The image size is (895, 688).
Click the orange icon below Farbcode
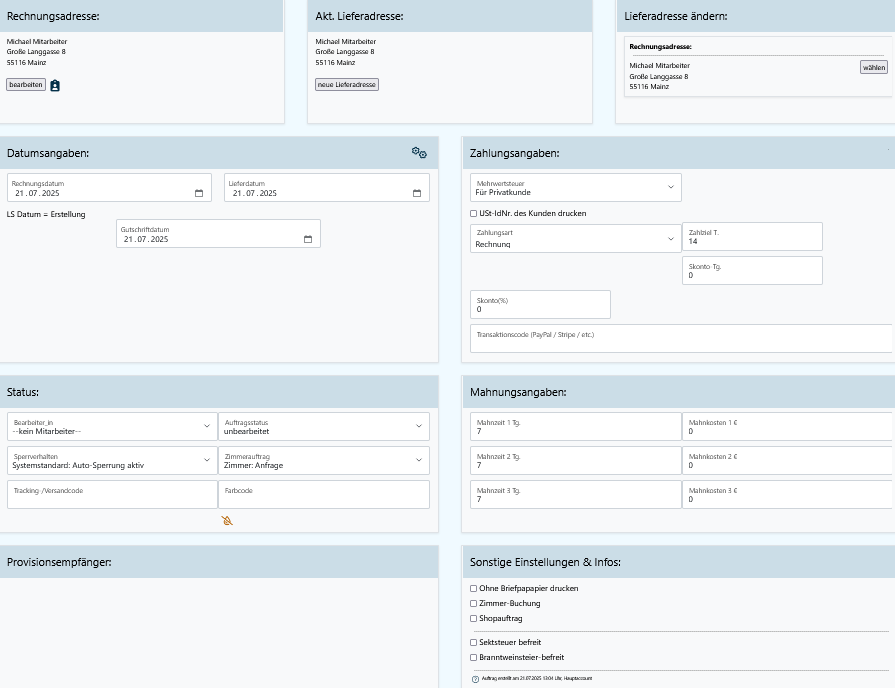[x=227, y=521]
